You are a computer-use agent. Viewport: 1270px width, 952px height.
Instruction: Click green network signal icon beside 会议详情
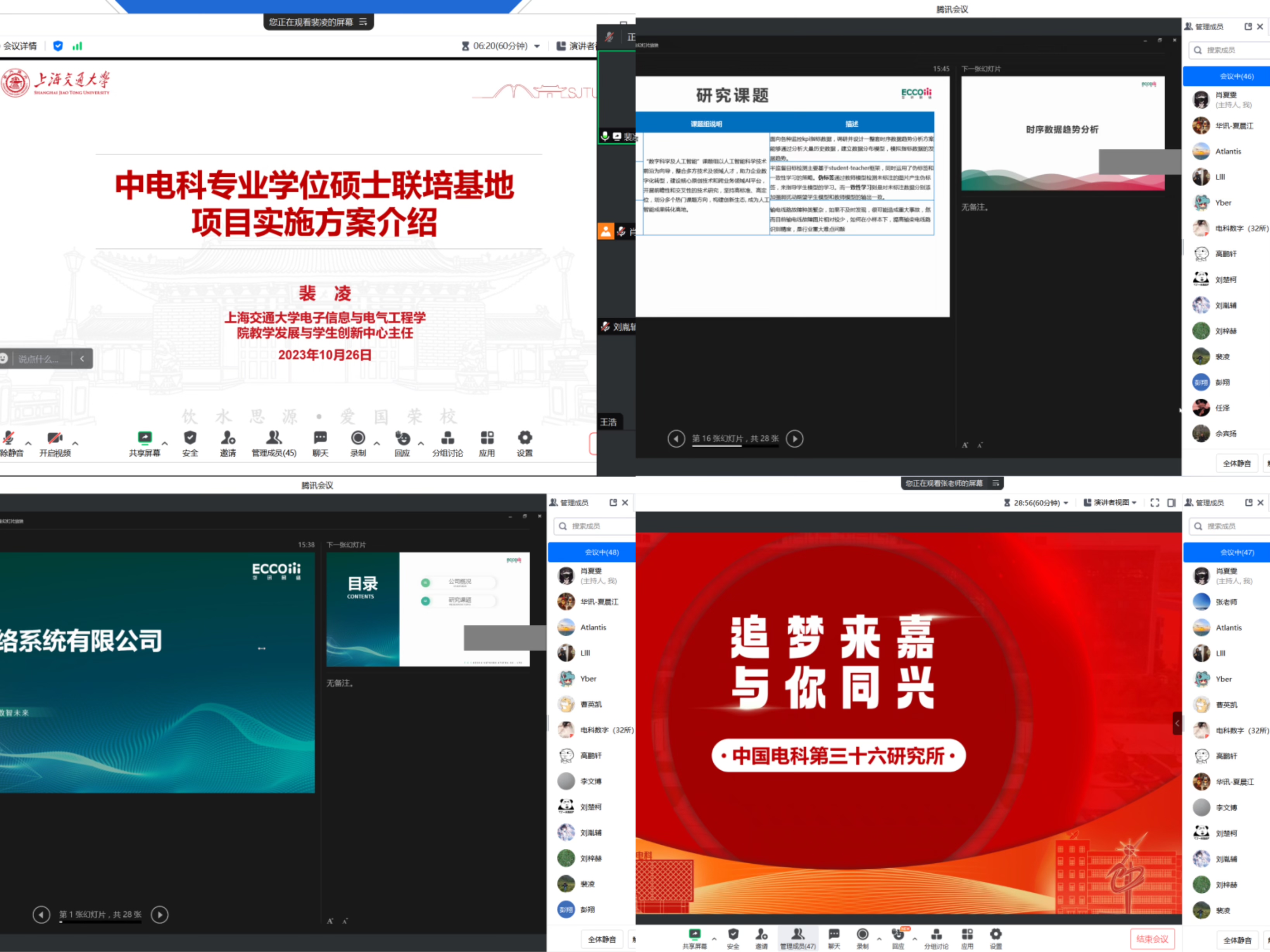tap(77, 46)
